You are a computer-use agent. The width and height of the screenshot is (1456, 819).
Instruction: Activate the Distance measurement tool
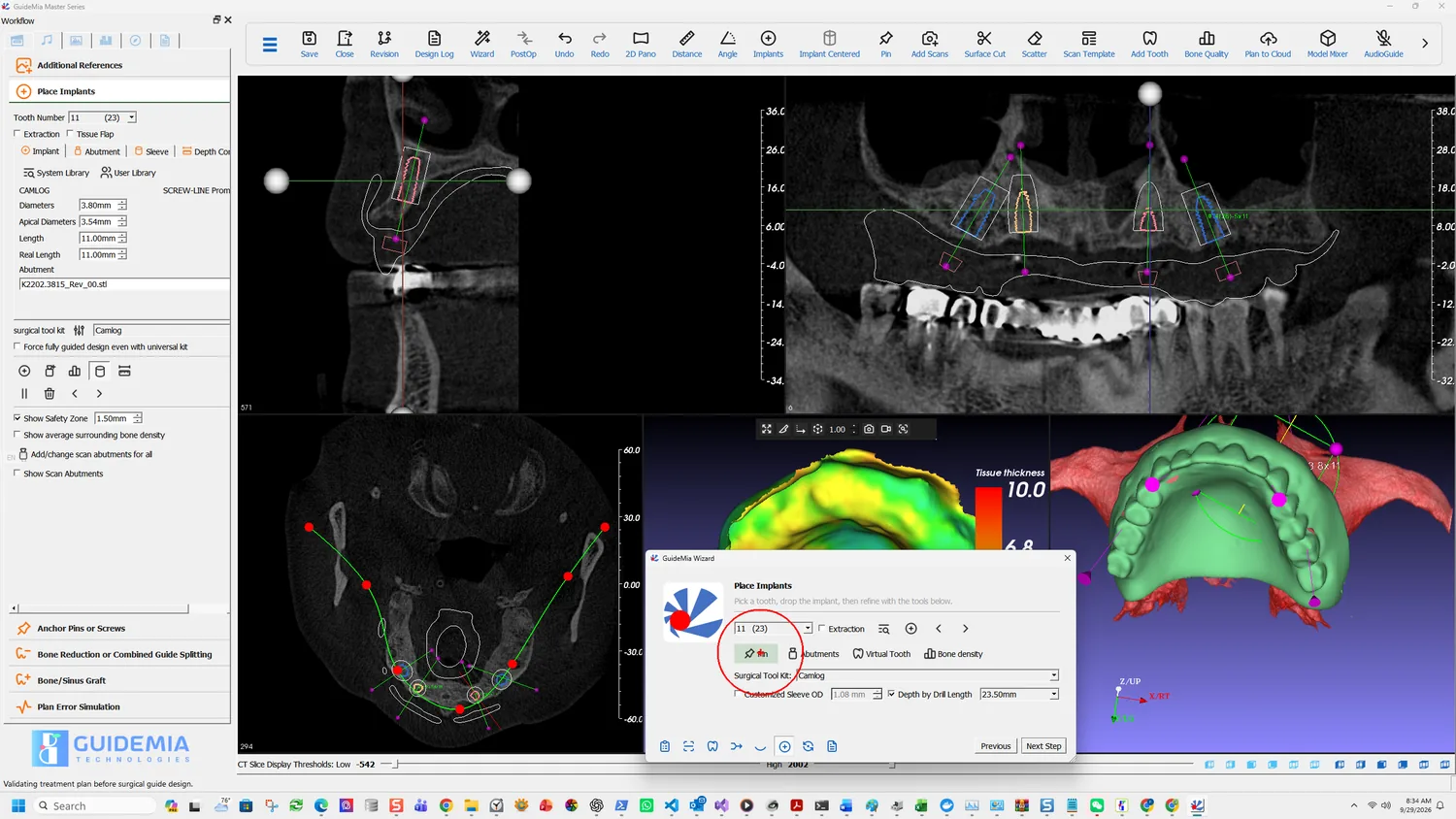tap(687, 44)
